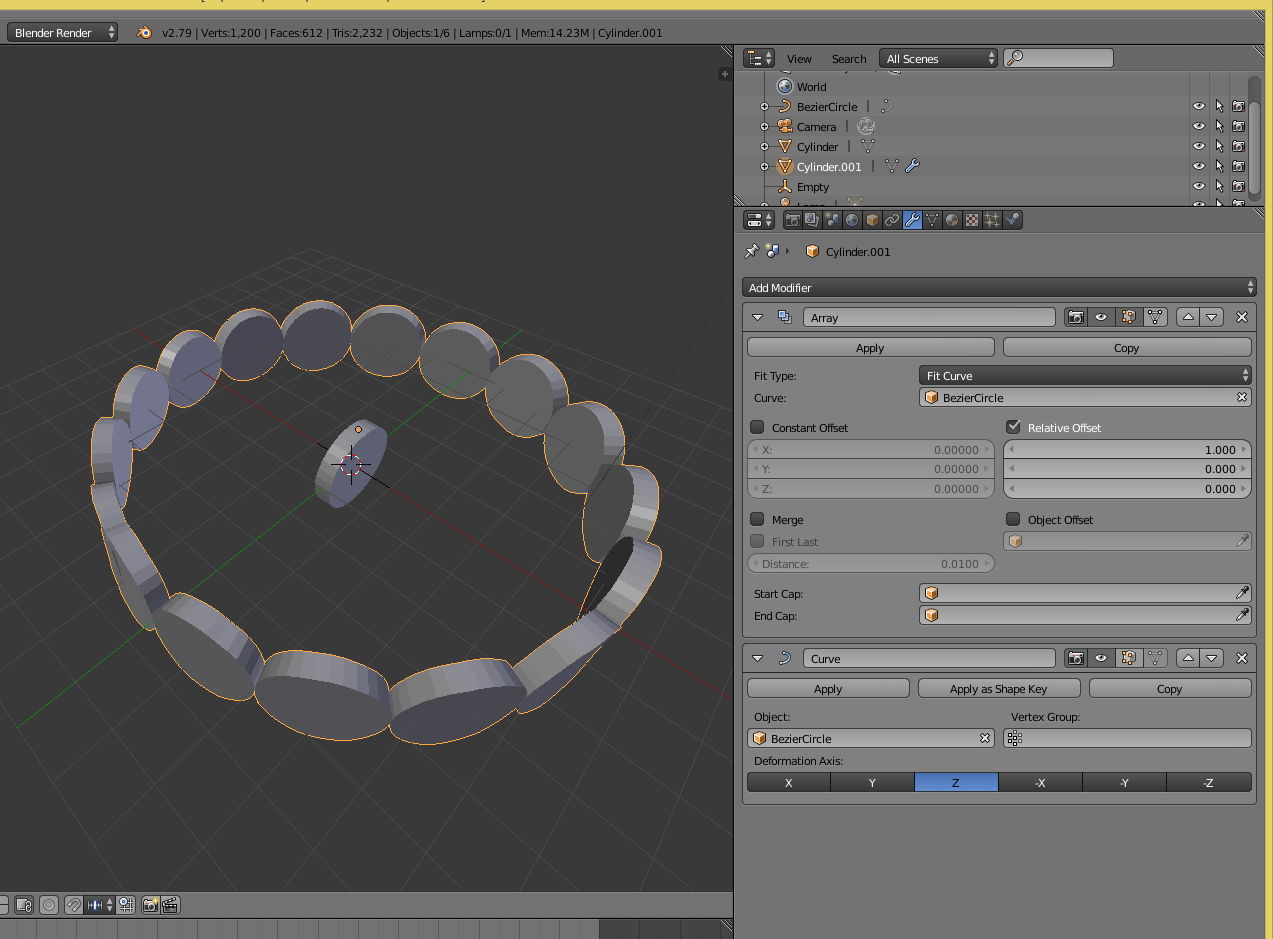This screenshot has width=1273, height=939.
Task: Open the snap element type dropdown
Action: [x=100, y=905]
